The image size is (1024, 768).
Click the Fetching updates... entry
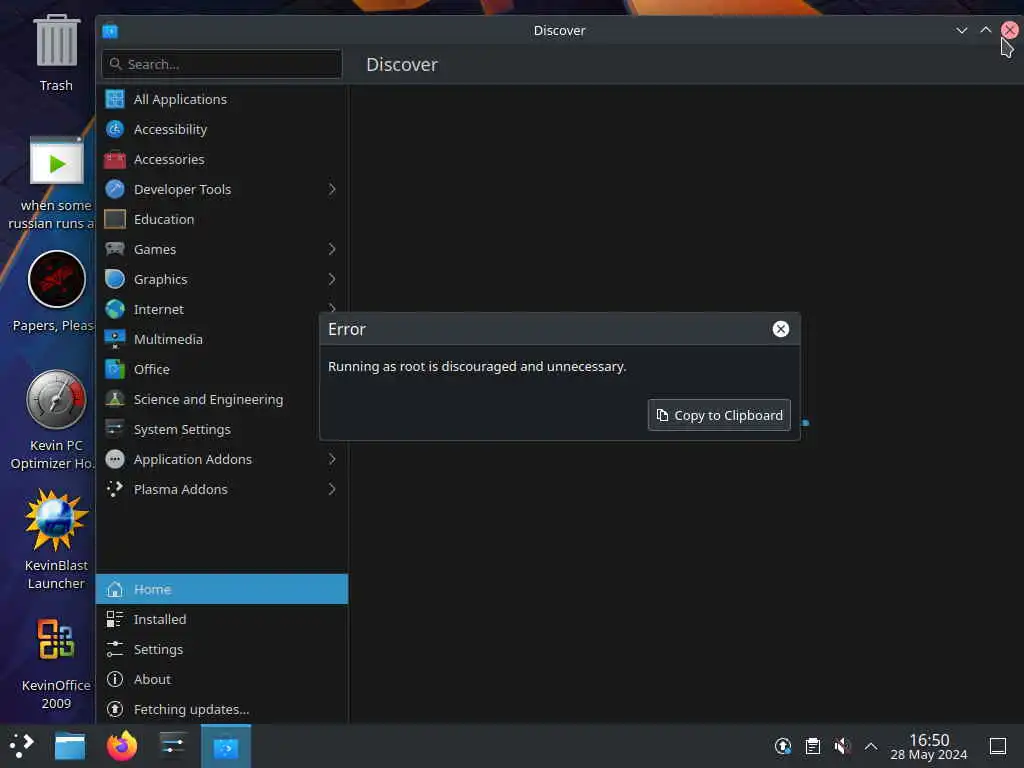click(222, 709)
